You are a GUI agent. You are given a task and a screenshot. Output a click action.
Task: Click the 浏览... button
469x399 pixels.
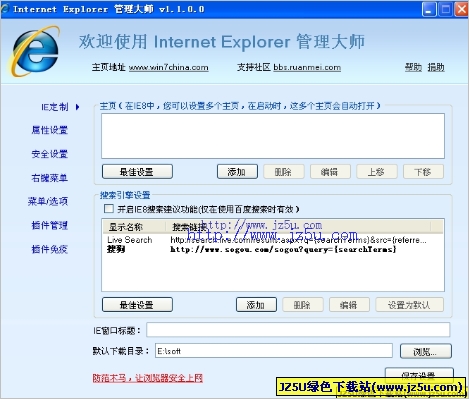pos(426,351)
